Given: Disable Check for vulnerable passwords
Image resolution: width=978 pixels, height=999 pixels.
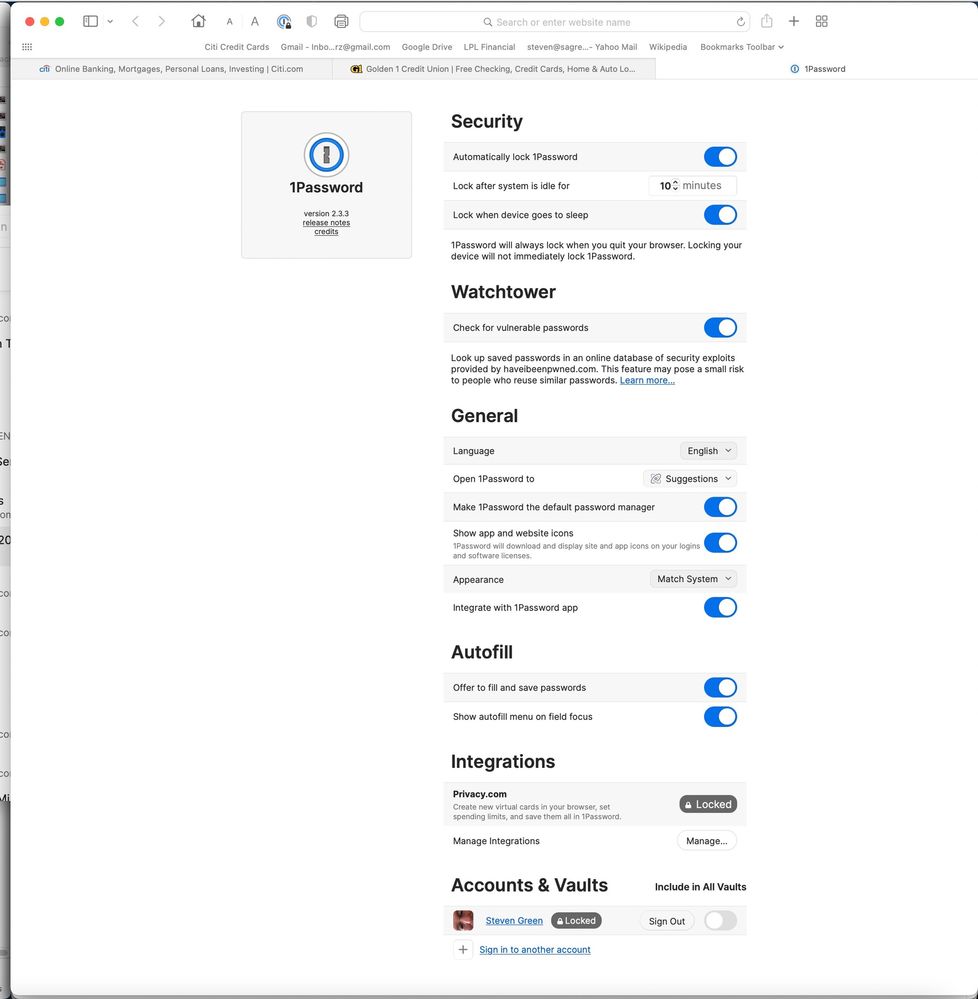Looking at the screenshot, I should [720, 327].
